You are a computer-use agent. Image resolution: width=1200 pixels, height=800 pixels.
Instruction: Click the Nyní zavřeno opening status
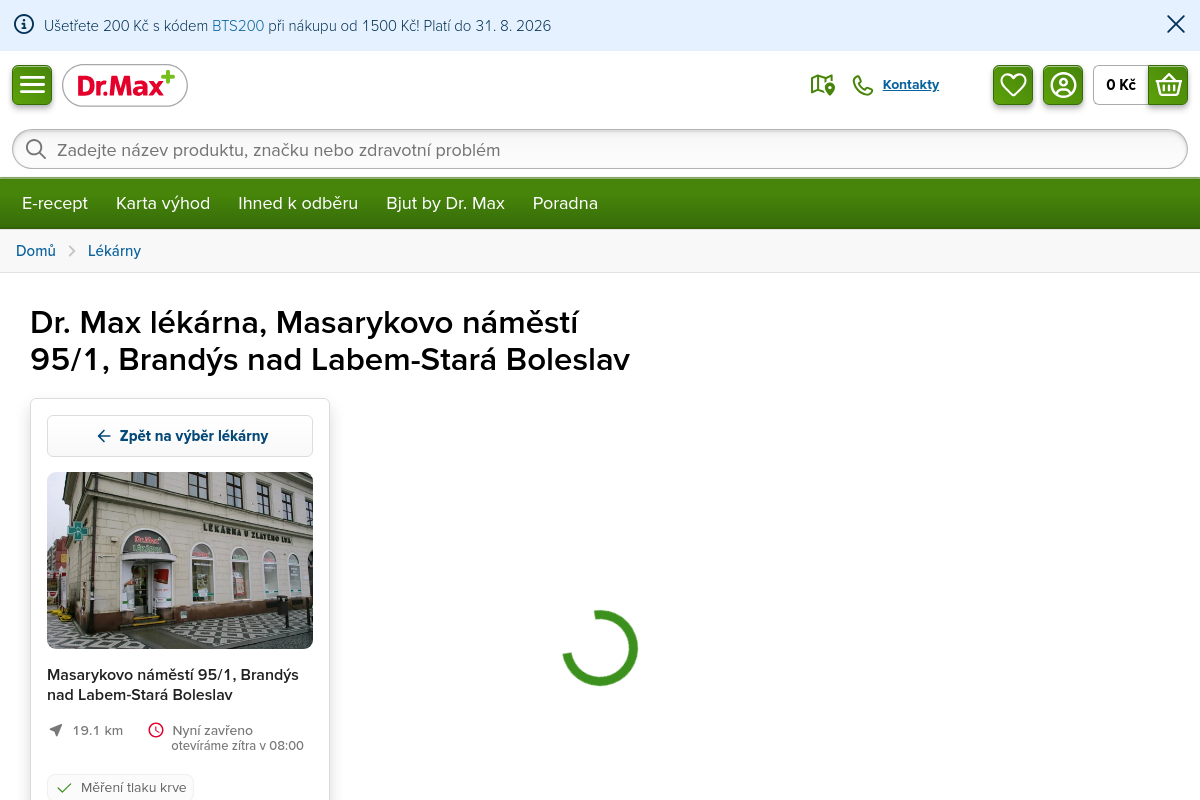pos(213,731)
